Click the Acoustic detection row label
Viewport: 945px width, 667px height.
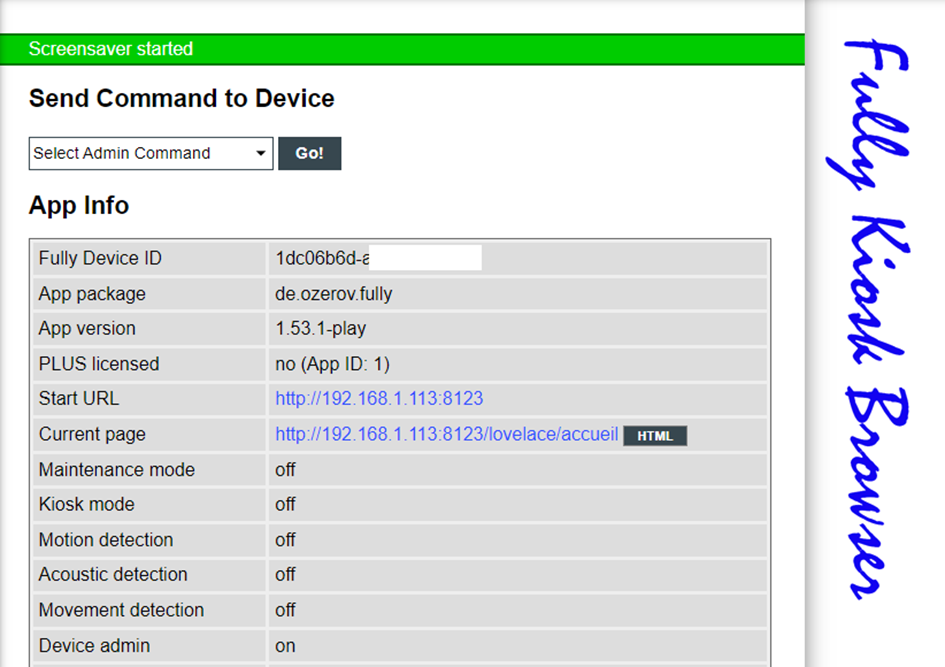point(113,574)
